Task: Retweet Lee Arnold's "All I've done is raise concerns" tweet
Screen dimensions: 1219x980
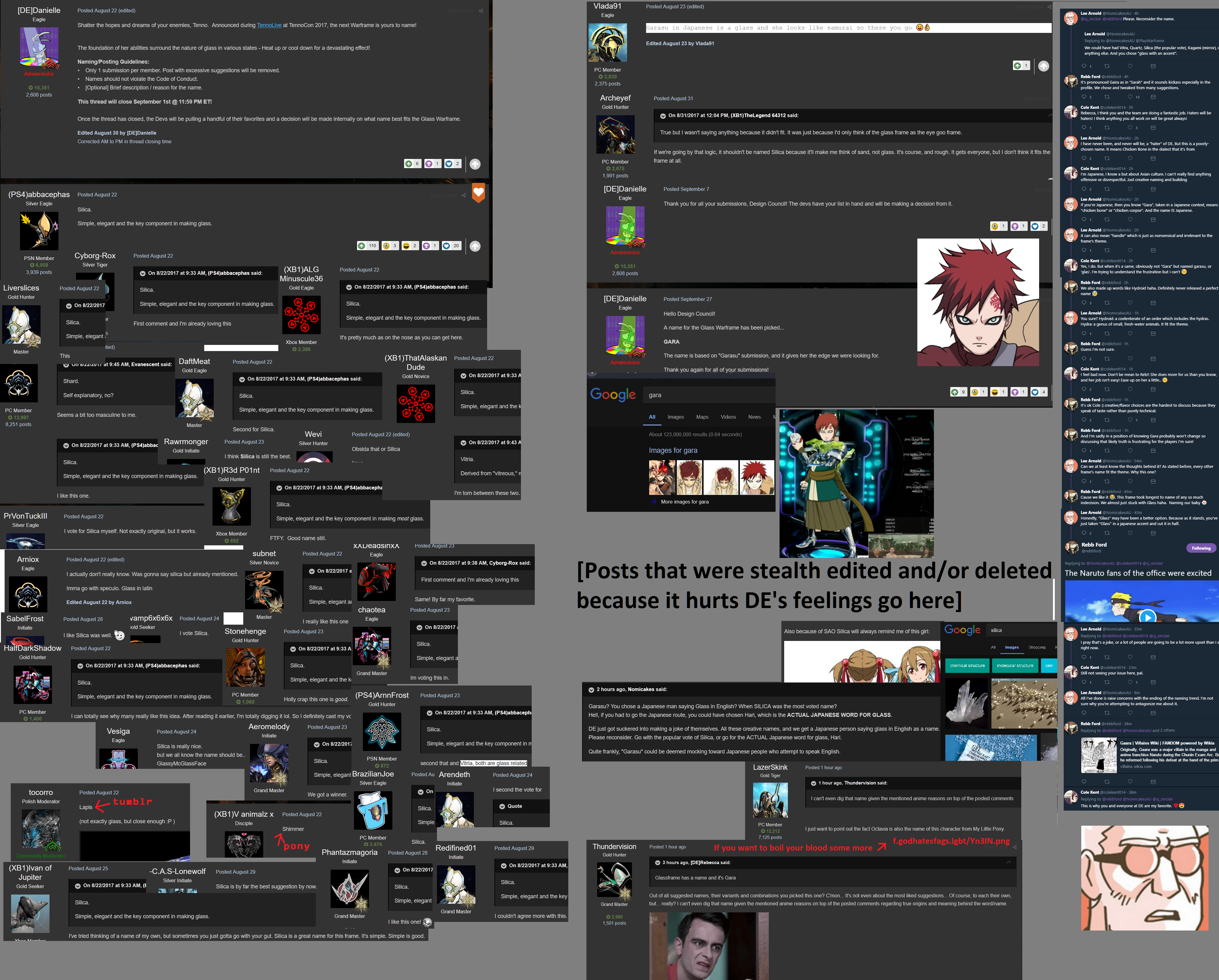Action: [1107, 713]
